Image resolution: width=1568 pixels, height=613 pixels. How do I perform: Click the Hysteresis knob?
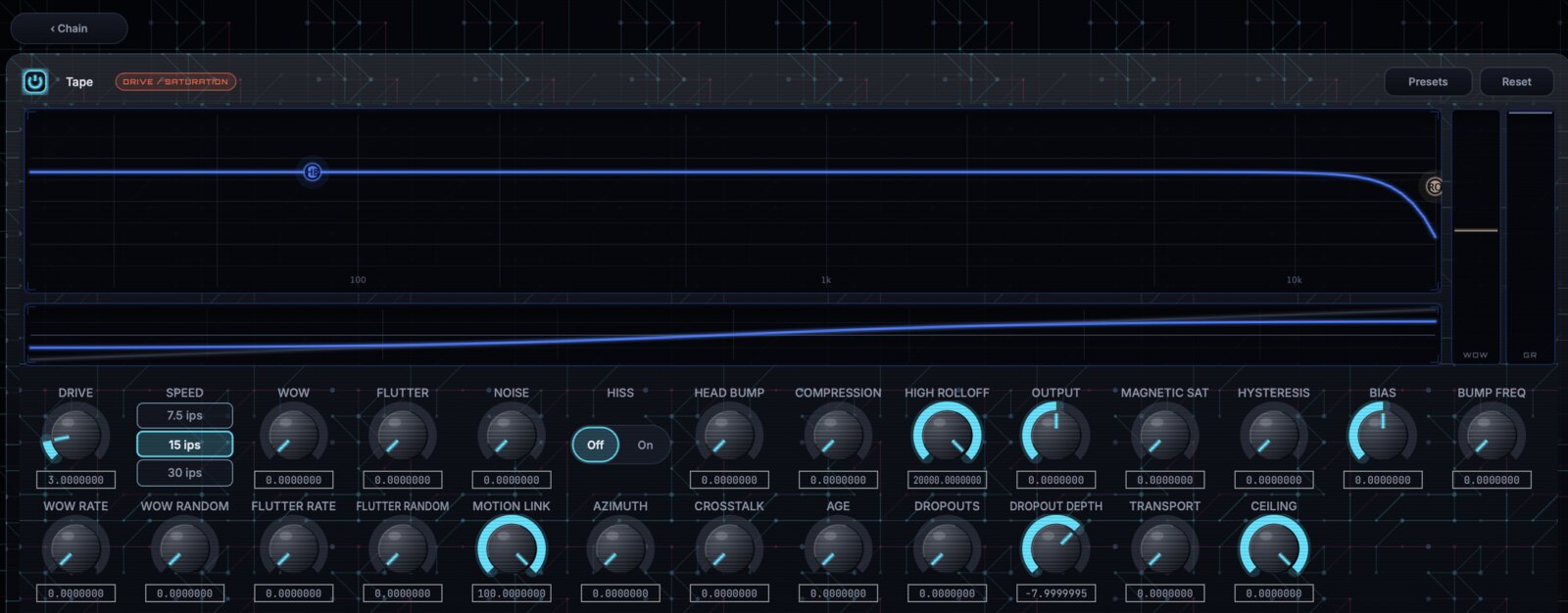coord(1273,435)
